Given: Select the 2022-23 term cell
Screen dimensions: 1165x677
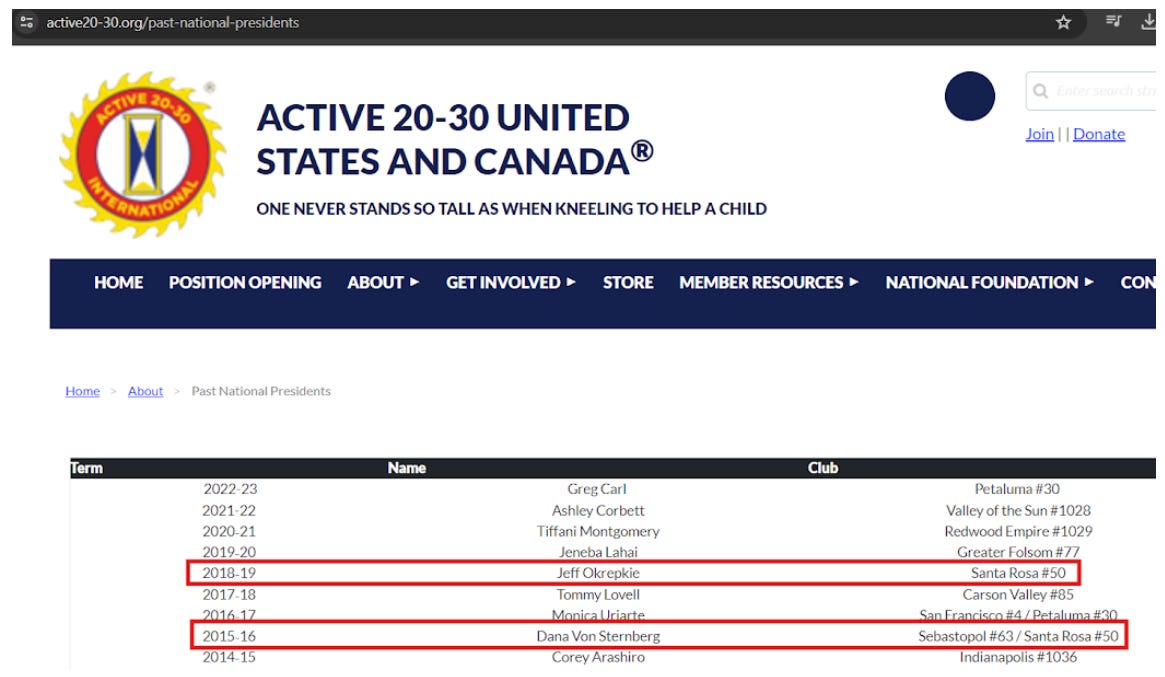Looking at the screenshot, I should click(x=230, y=489).
